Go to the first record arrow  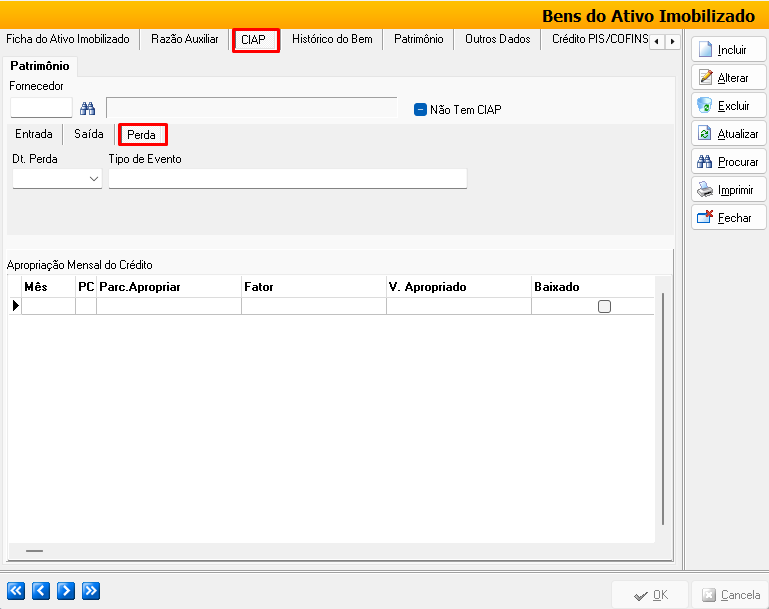(x=16, y=591)
